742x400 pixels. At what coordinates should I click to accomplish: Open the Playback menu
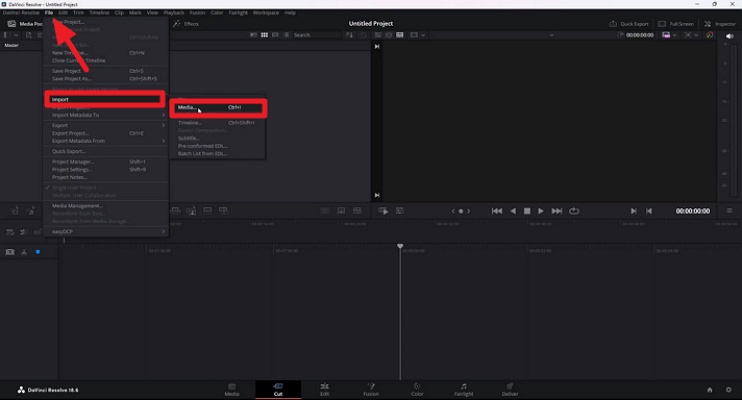pos(174,13)
